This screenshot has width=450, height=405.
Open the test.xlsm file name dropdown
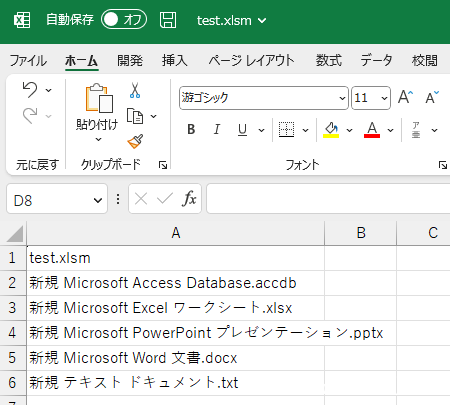pos(231,21)
